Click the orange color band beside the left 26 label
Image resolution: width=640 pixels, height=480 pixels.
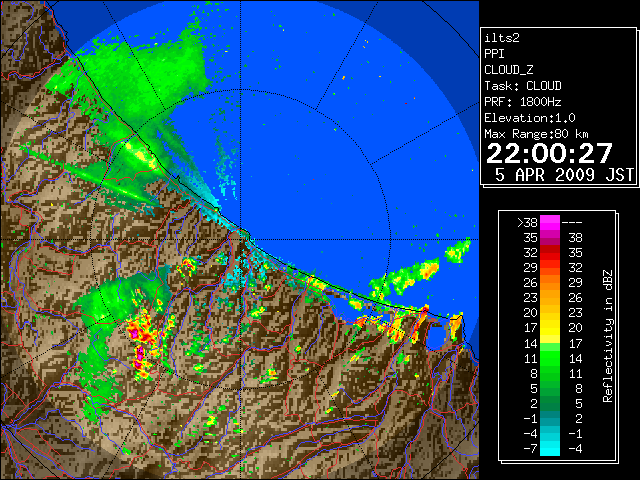pyautogui.click(x=549, y=282)
